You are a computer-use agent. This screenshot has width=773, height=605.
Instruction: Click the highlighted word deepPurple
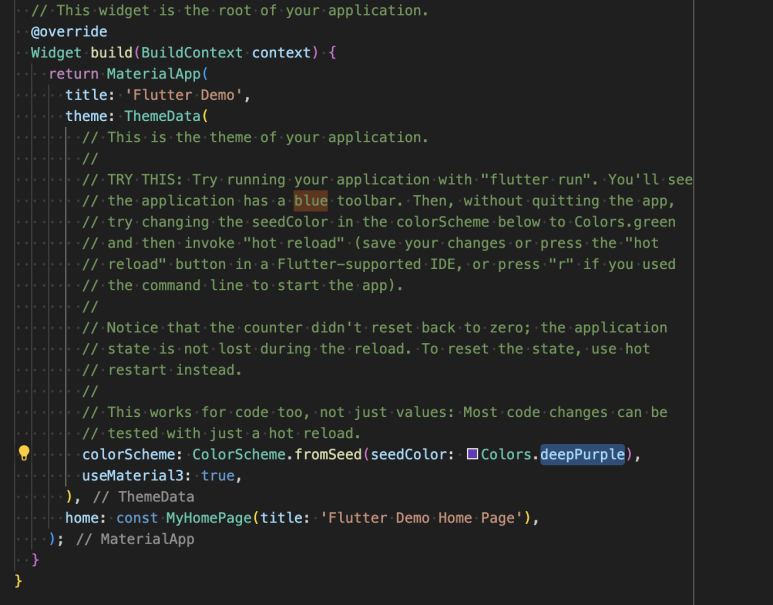tap(582, 454)
